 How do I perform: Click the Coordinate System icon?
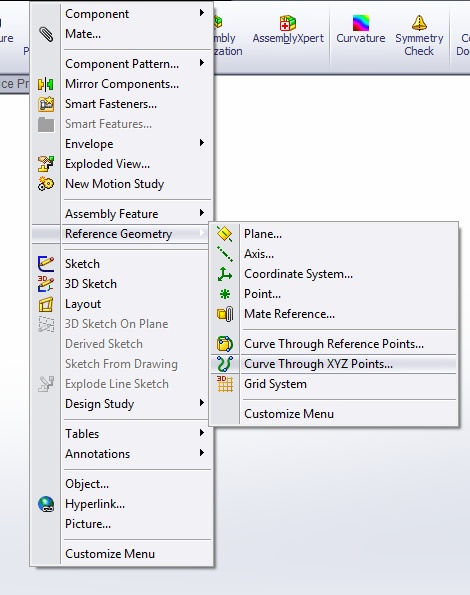coord(225,274)
